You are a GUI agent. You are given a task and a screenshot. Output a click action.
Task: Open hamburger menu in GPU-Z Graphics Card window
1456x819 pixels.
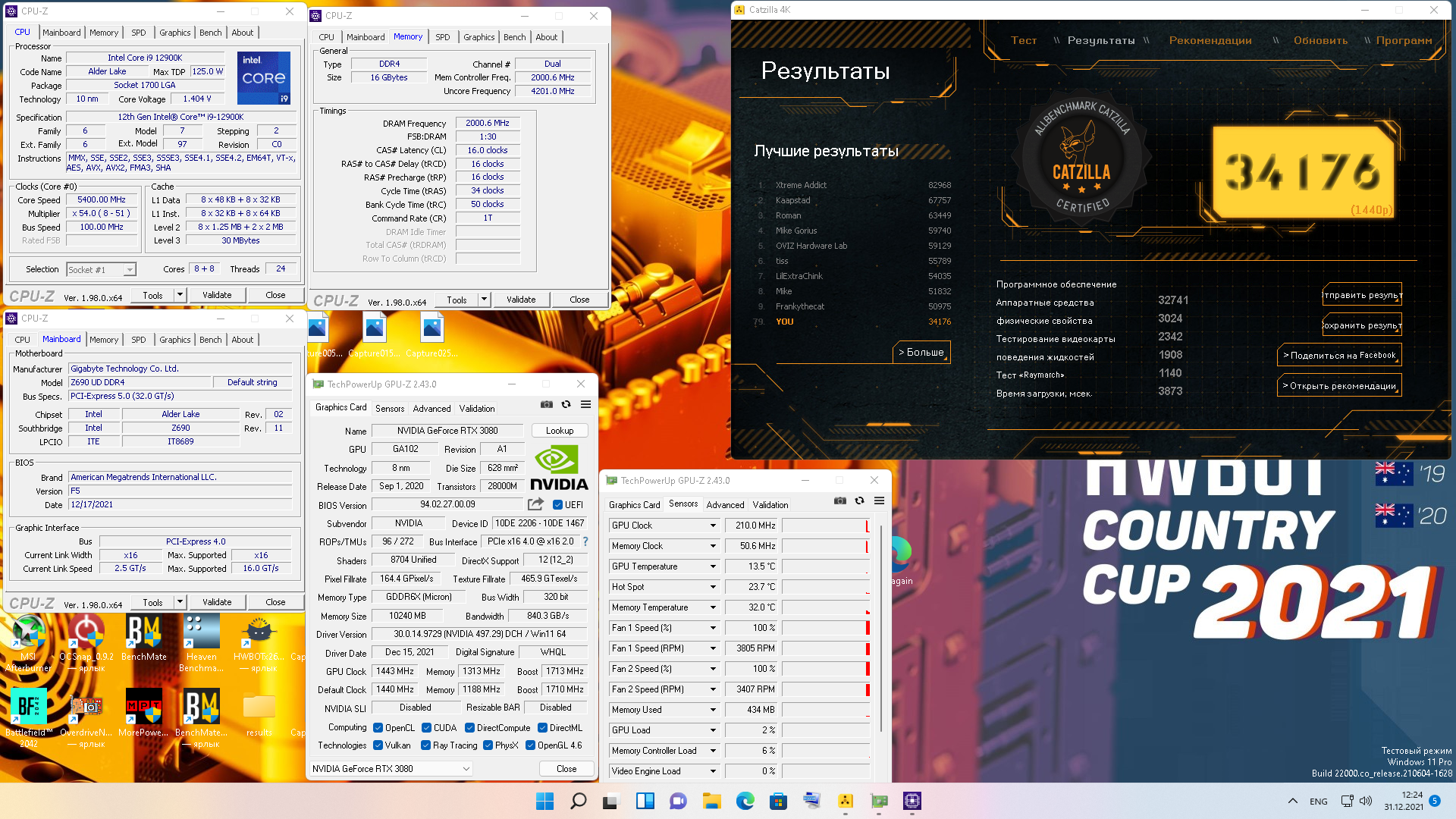585,405
